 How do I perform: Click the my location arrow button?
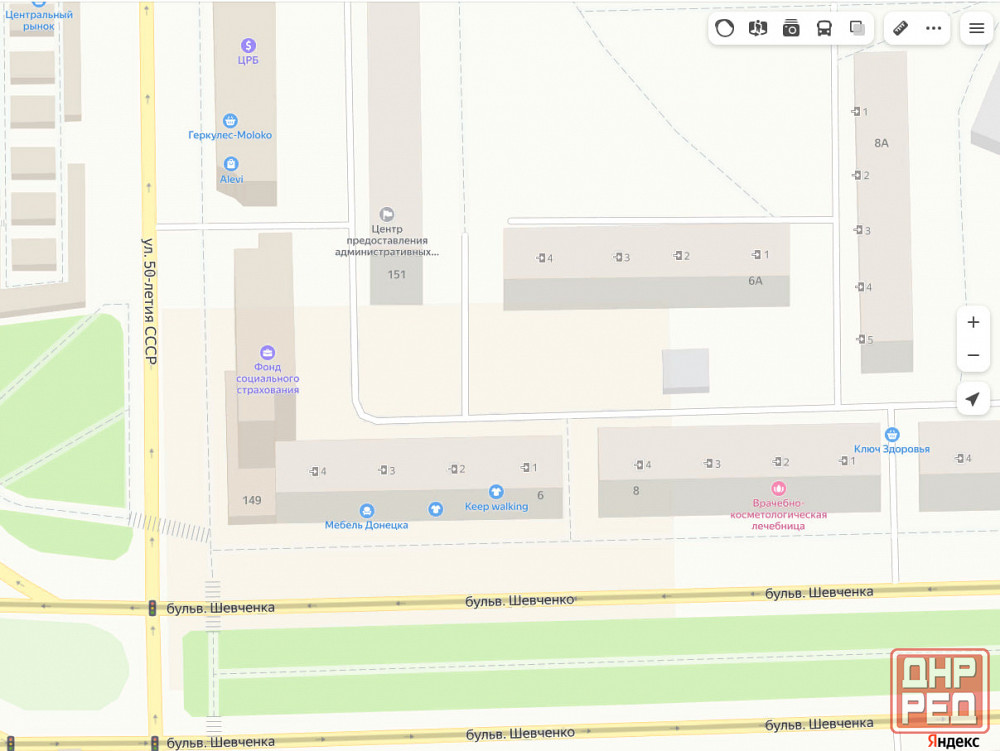(973, 400)
